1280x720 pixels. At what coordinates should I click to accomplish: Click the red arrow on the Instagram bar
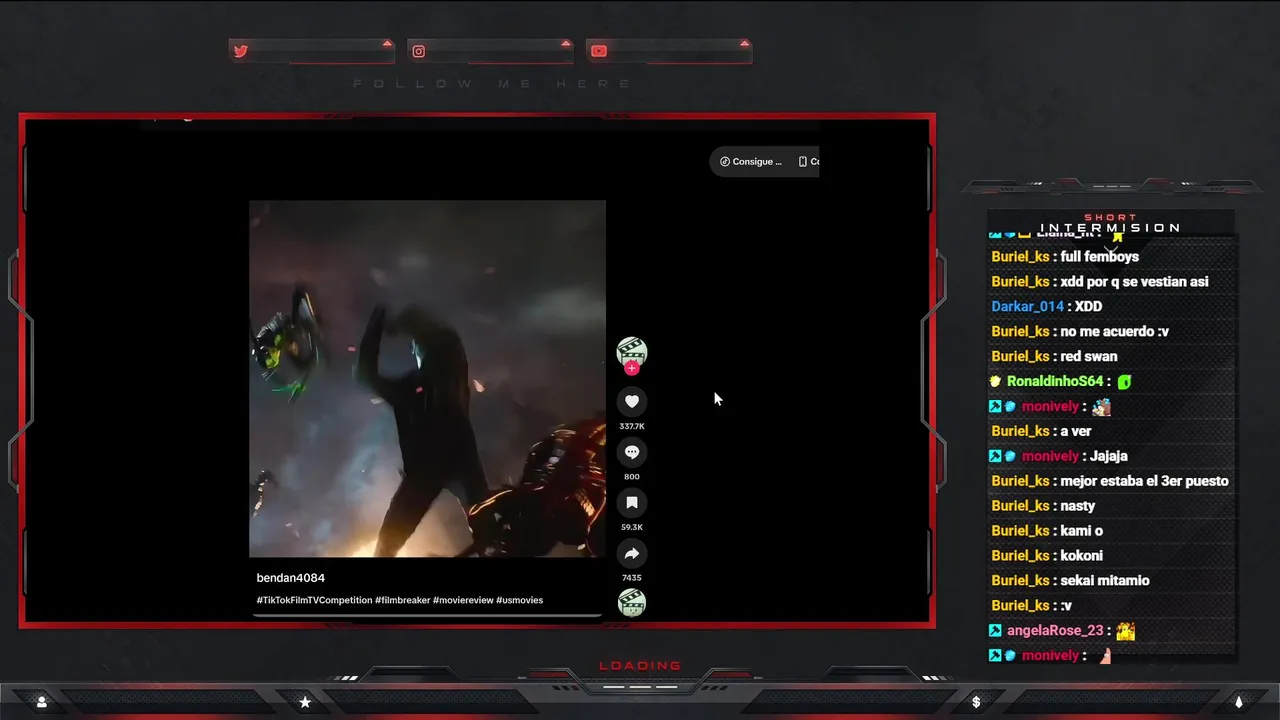pyautogui.click(x=566, y=43)
